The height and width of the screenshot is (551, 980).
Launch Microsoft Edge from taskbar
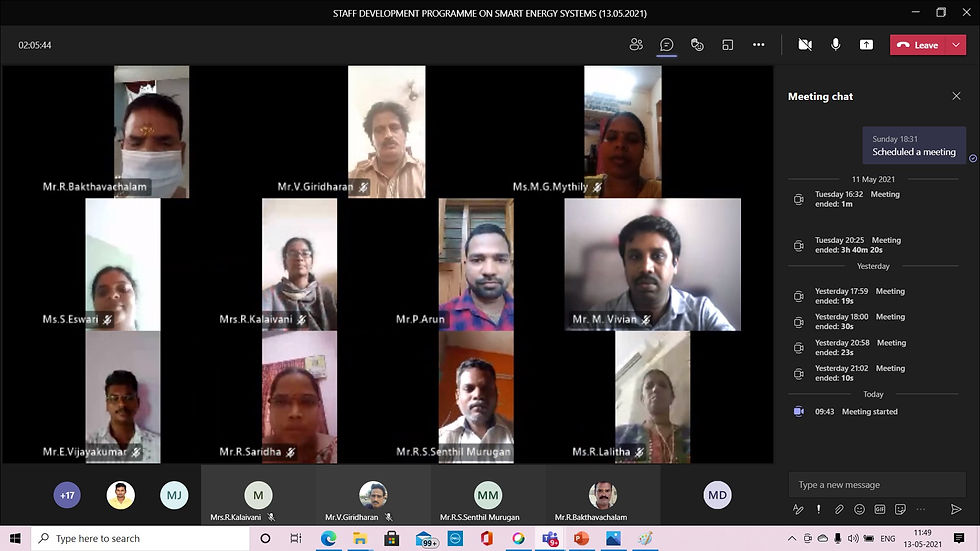[328, 538]
